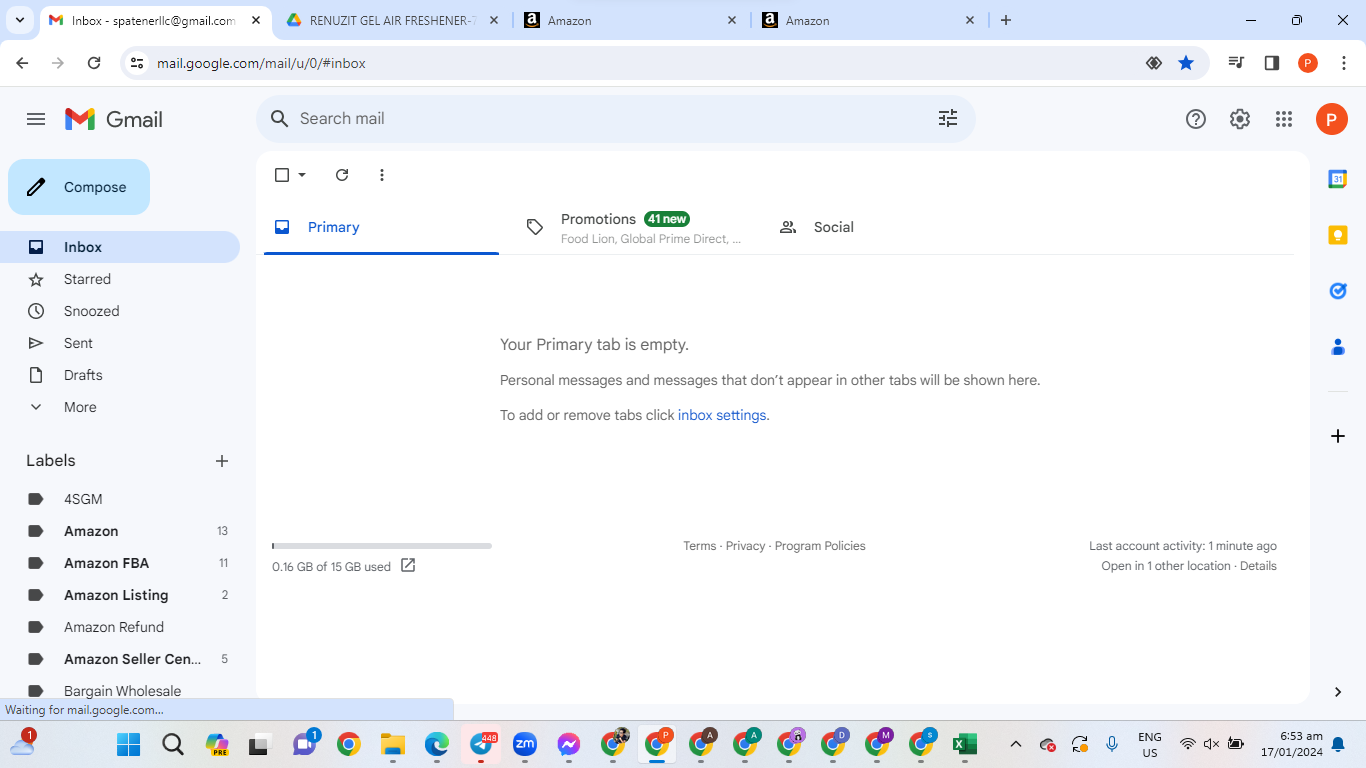Open File Explorer from taskbar
The width and height of the screenshot is (1366, 768).
(392, 745)
